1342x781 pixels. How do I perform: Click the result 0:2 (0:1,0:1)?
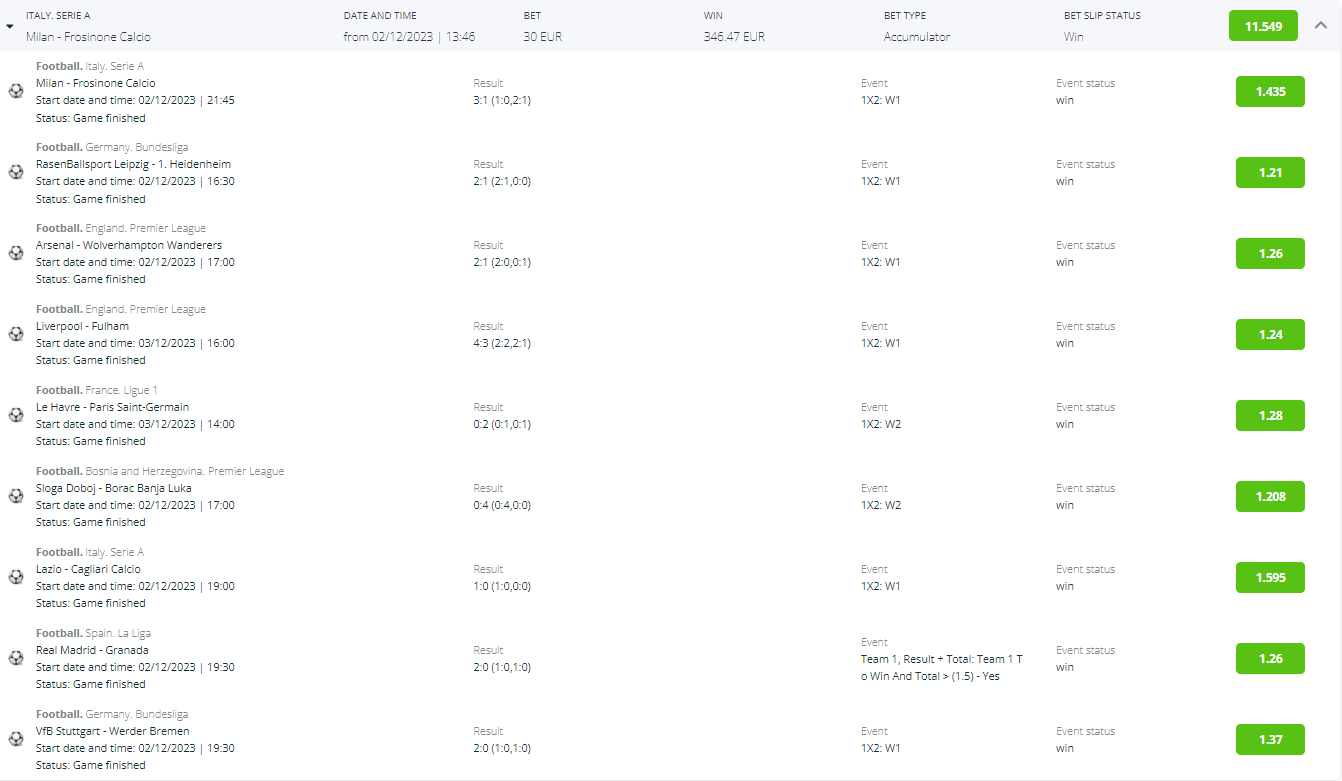pyautogui.click(x=502, y=424)
